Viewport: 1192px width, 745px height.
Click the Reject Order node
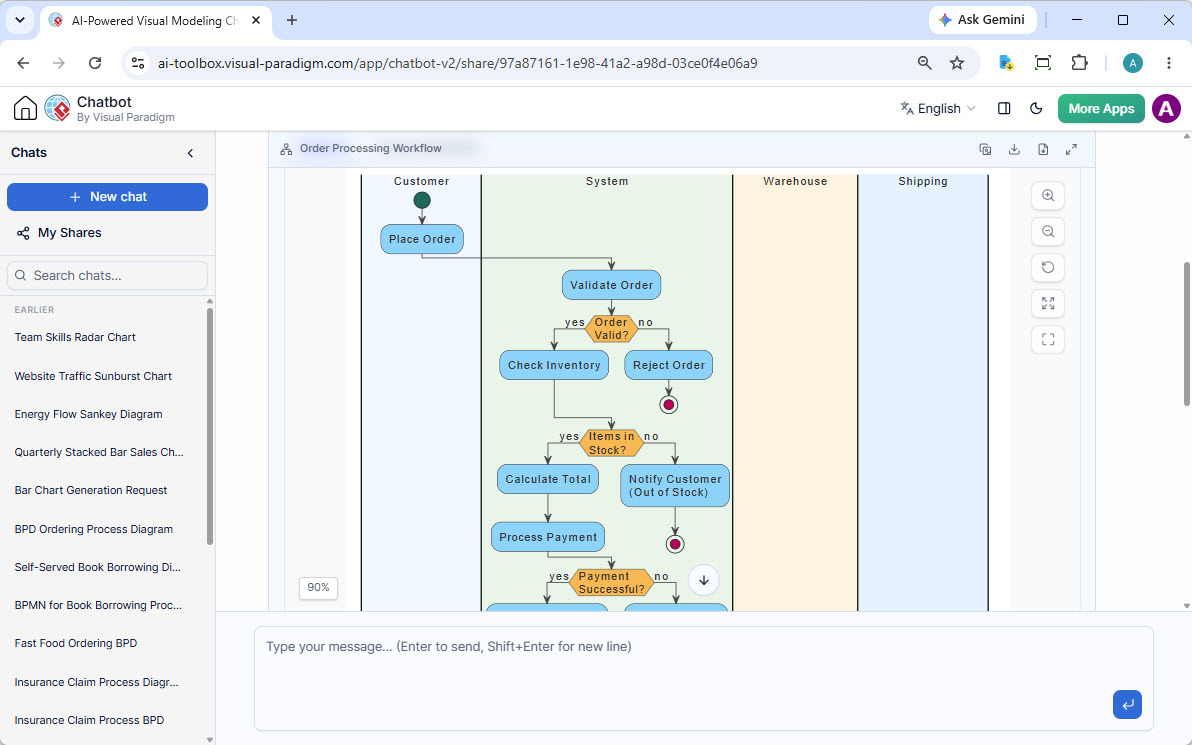click(x=669, y=365)
